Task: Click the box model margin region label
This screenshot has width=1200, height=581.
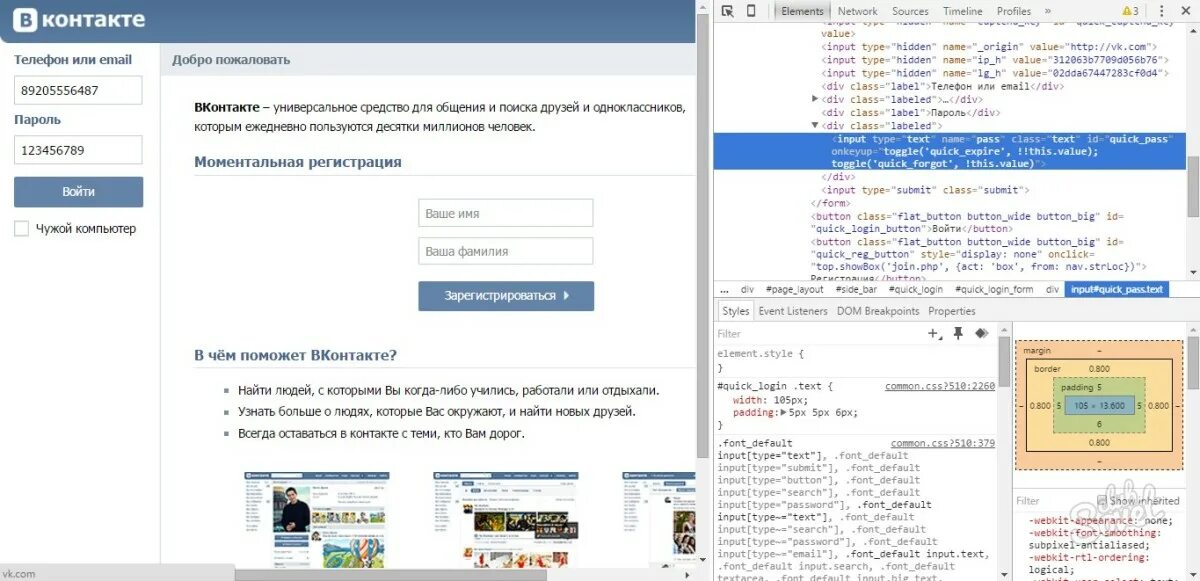Action: click(1037, 351)
